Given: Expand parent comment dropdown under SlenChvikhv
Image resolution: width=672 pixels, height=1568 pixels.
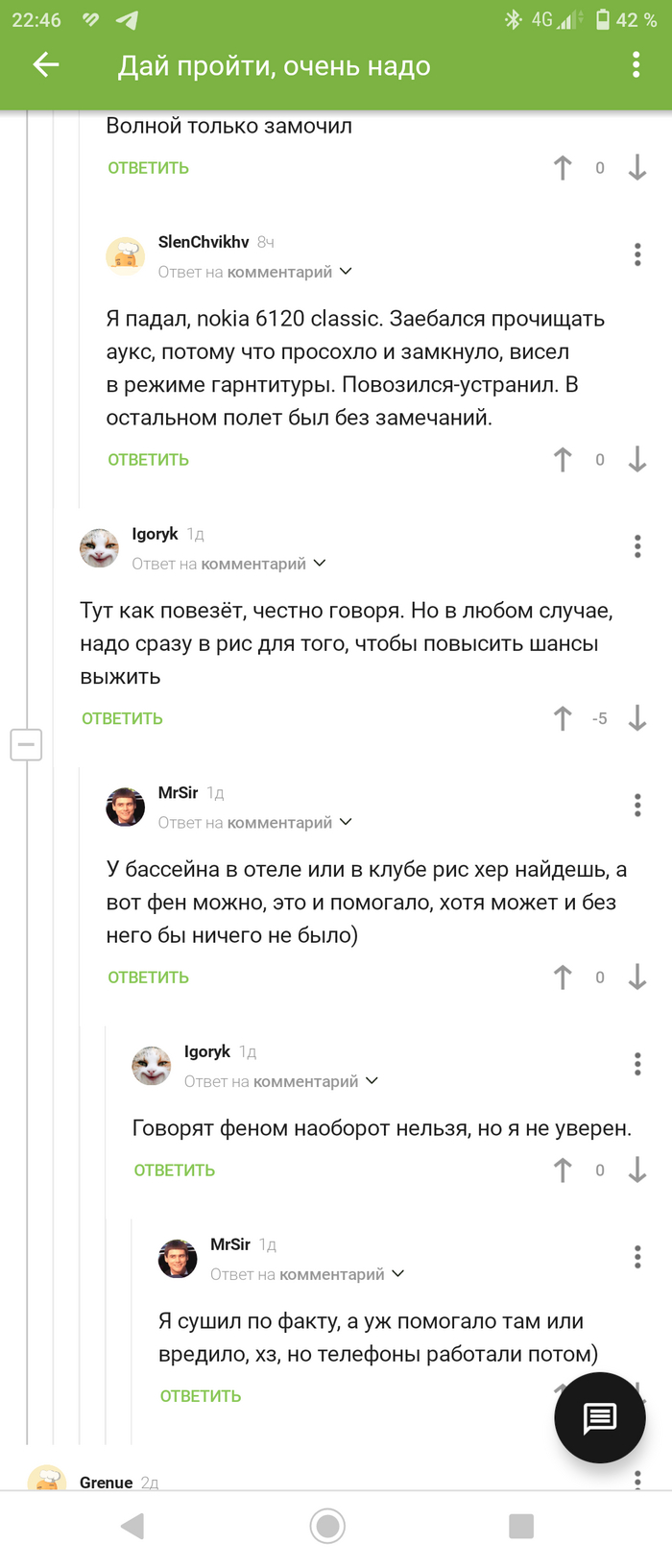Looking at the screenshot, I should pos(347,272).
